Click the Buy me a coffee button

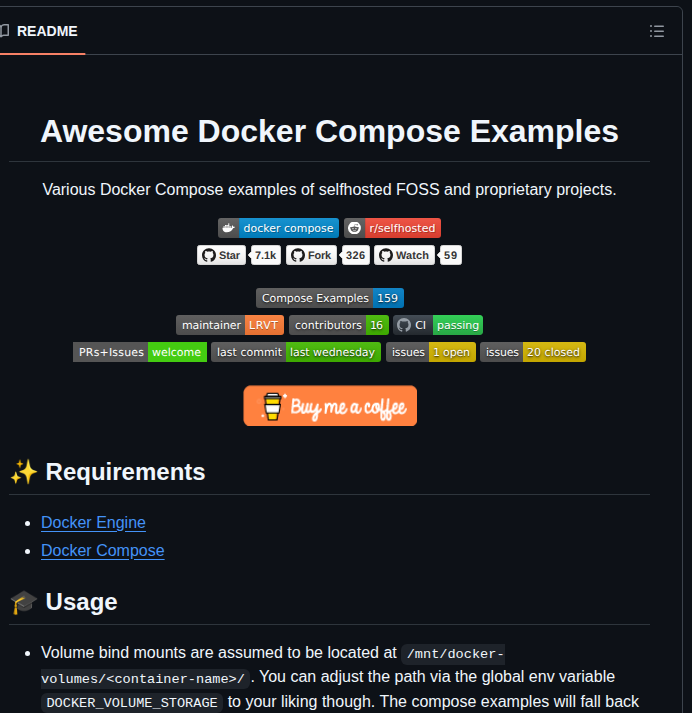click(x=330, y=406)
